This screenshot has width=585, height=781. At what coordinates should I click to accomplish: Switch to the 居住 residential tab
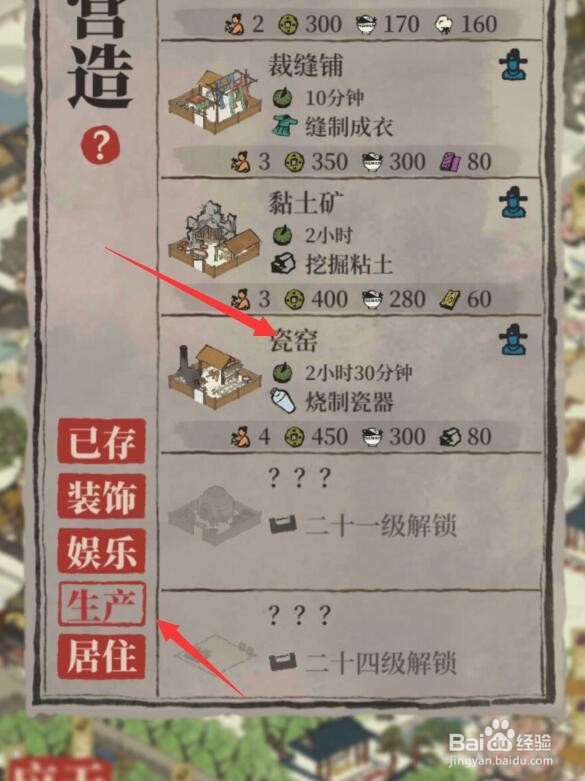pos(102,656)
